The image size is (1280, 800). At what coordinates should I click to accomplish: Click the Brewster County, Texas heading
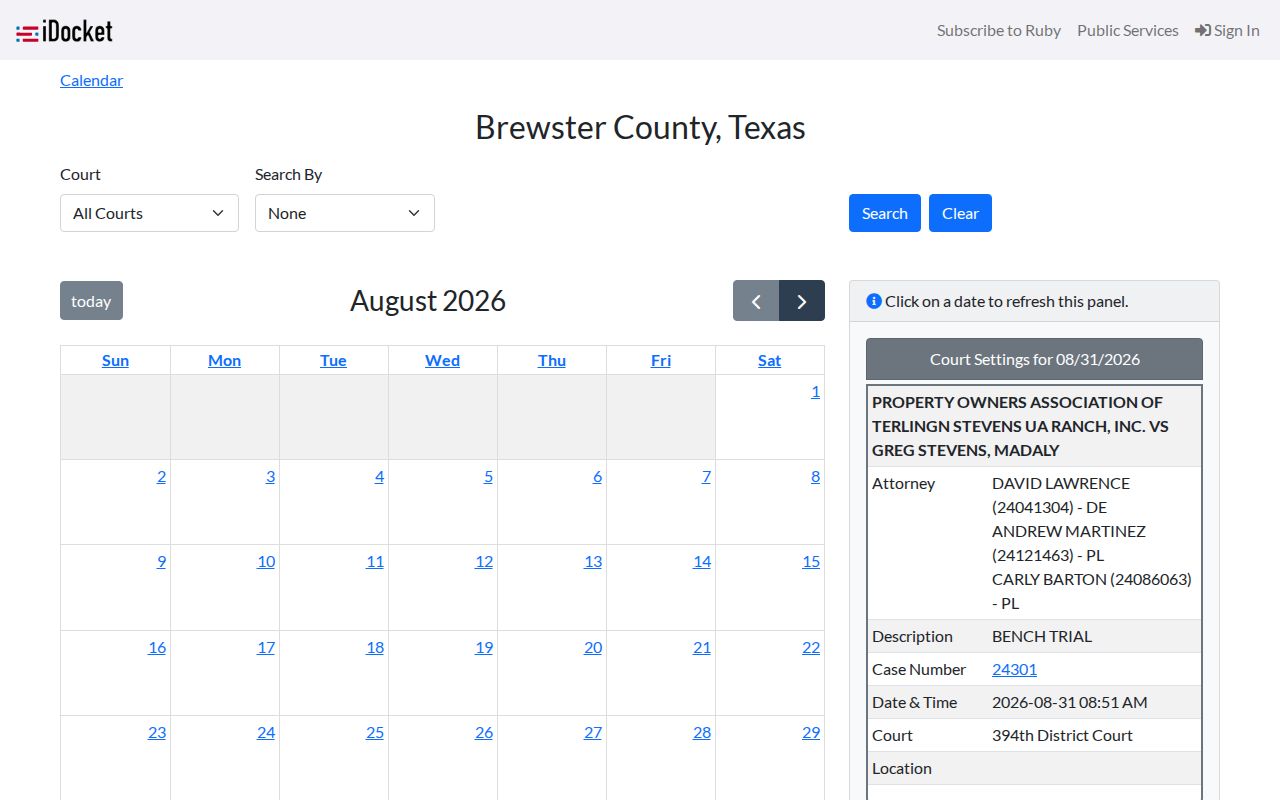640,128
